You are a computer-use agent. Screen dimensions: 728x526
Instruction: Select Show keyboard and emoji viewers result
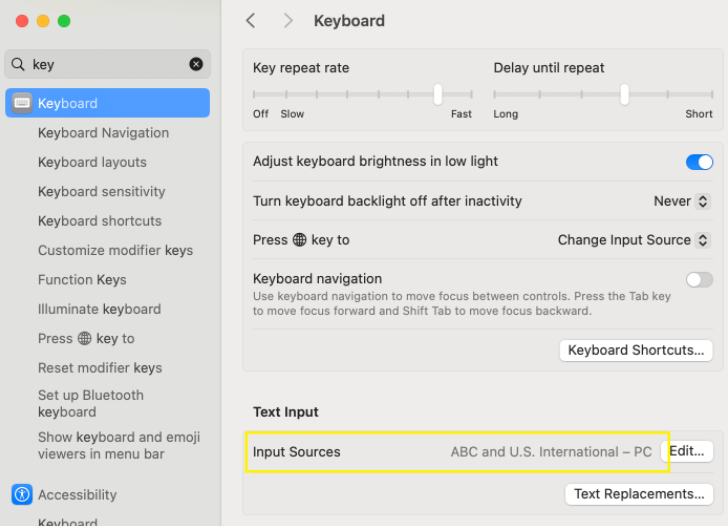119,445
